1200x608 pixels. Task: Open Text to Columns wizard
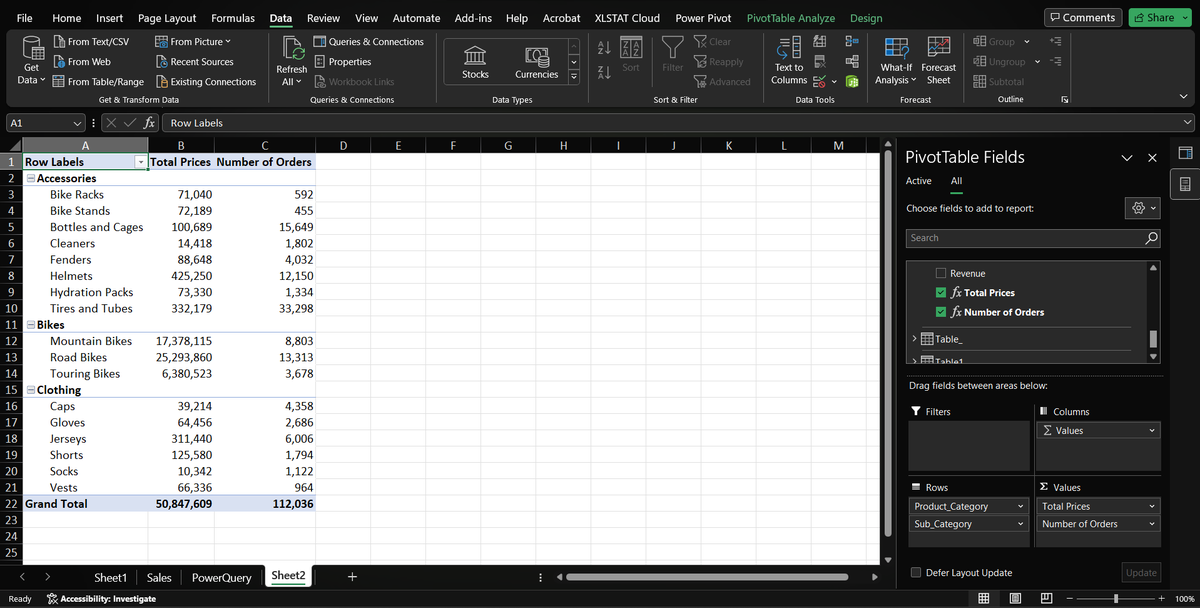click(x=789, y=62)
